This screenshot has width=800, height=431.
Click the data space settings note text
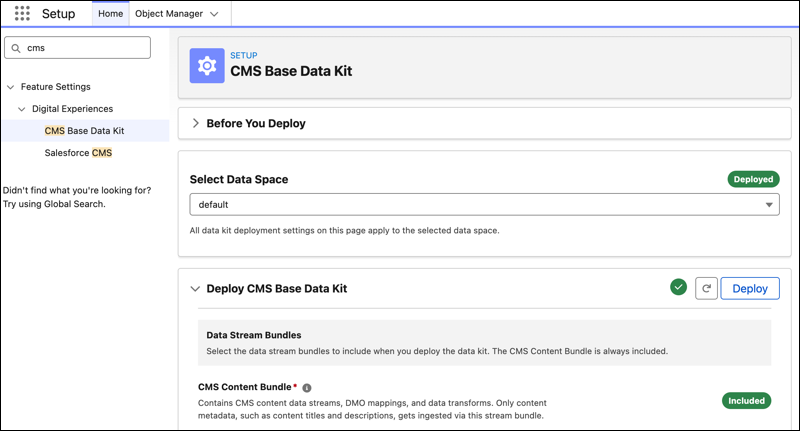(344, 231)
